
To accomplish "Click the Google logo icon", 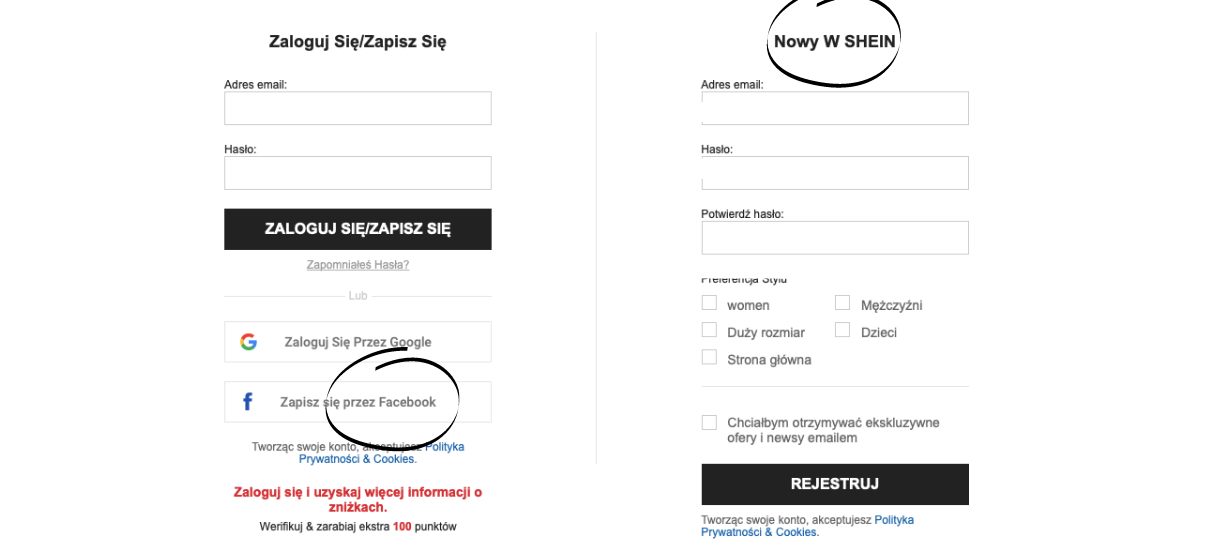I will [248, 342].
